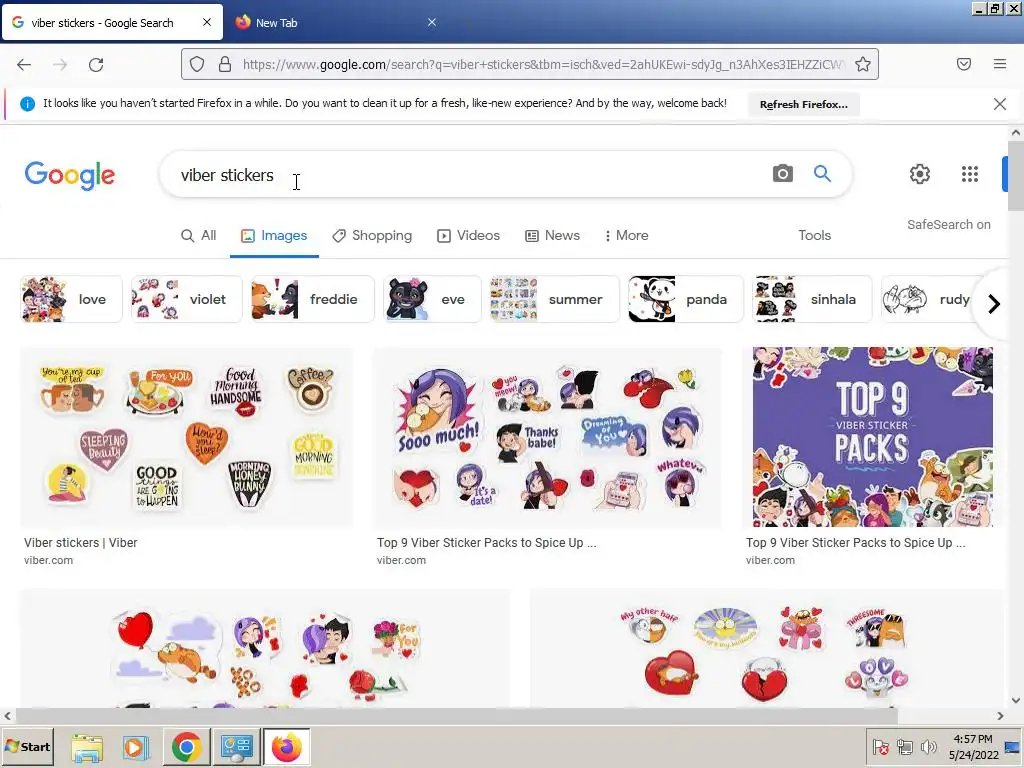Choose the panda suggestion chip

pos(686,299)
